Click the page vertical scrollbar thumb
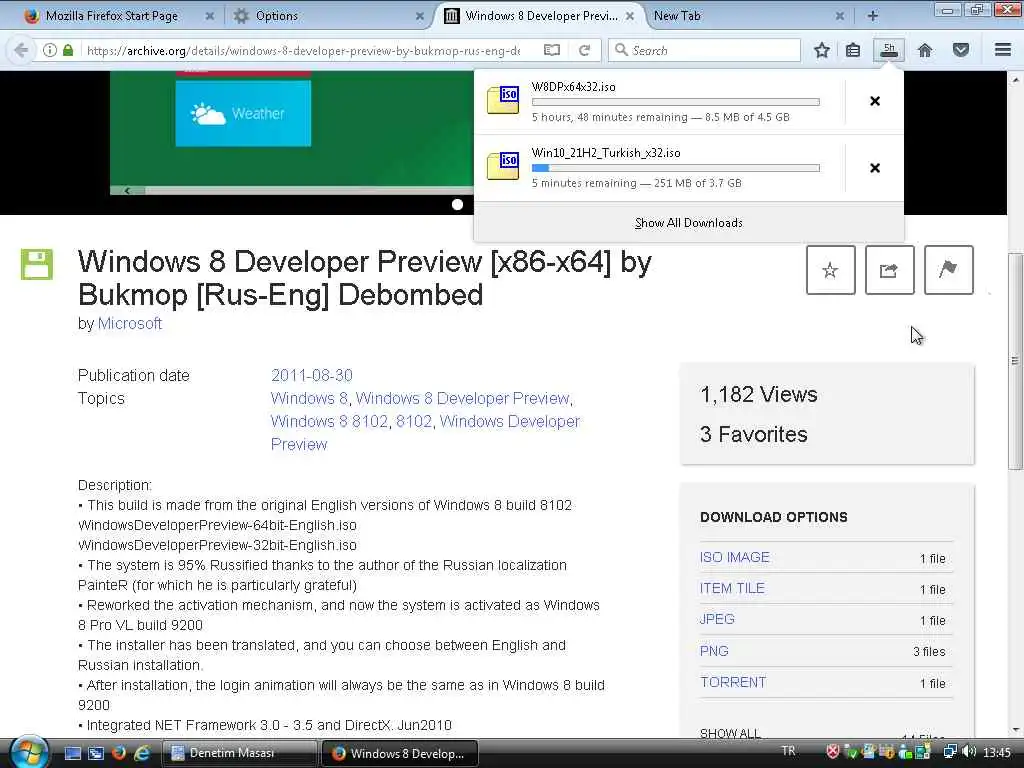 (x=1014, y=360)
